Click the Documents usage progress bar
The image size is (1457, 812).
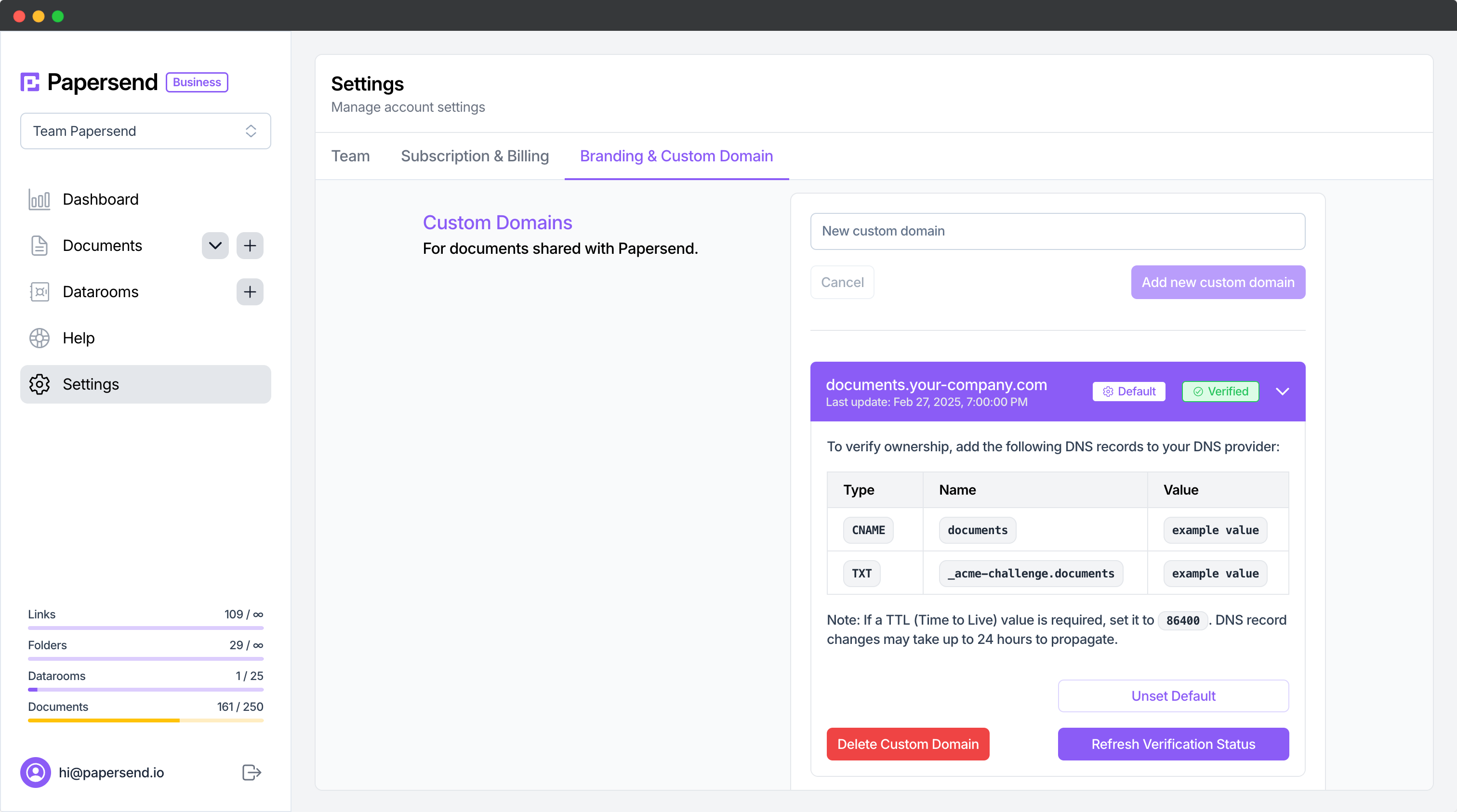146,720
